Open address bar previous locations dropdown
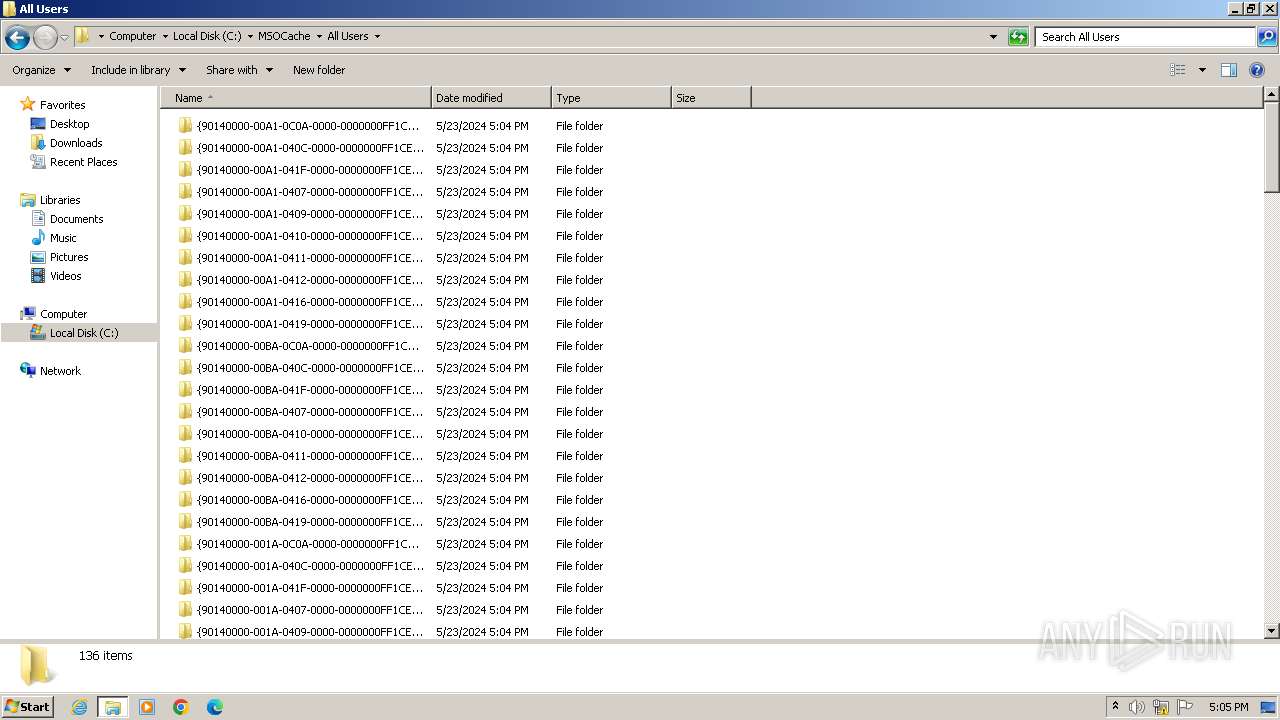1280x720 pixels. click(x=993, y=37)
